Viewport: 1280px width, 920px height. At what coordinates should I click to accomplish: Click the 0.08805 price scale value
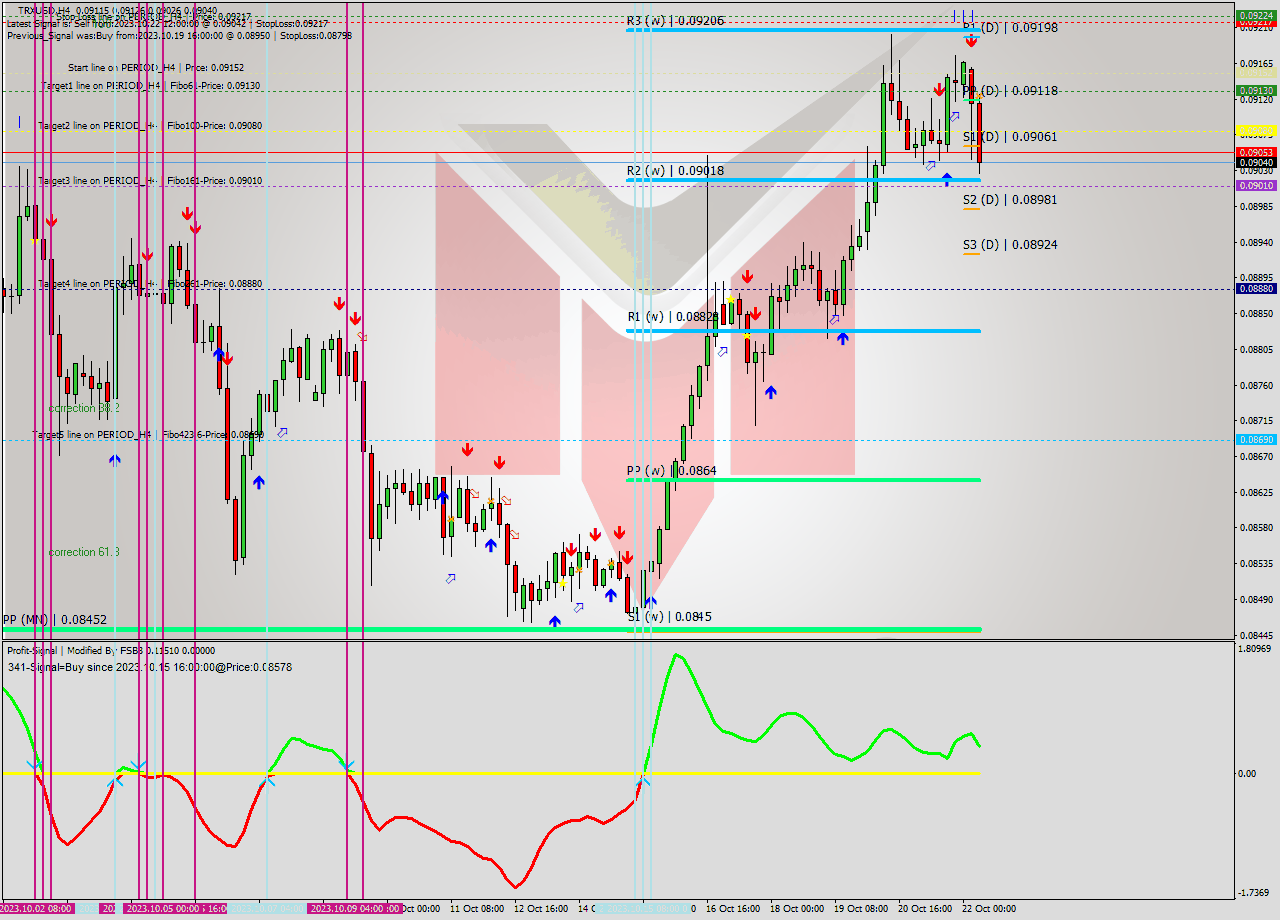[x=1257, y=349]
